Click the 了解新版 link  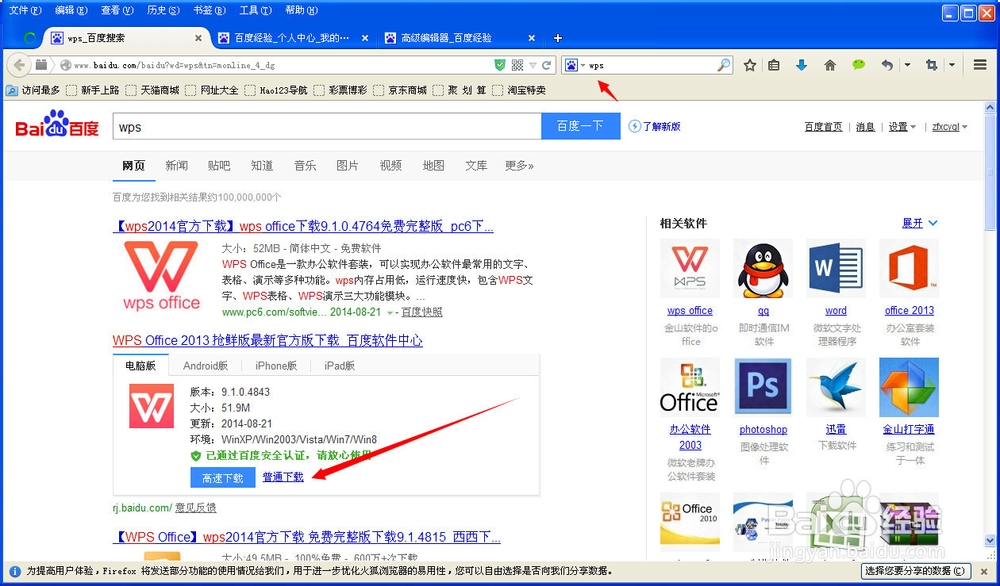(x=654, y=126)
